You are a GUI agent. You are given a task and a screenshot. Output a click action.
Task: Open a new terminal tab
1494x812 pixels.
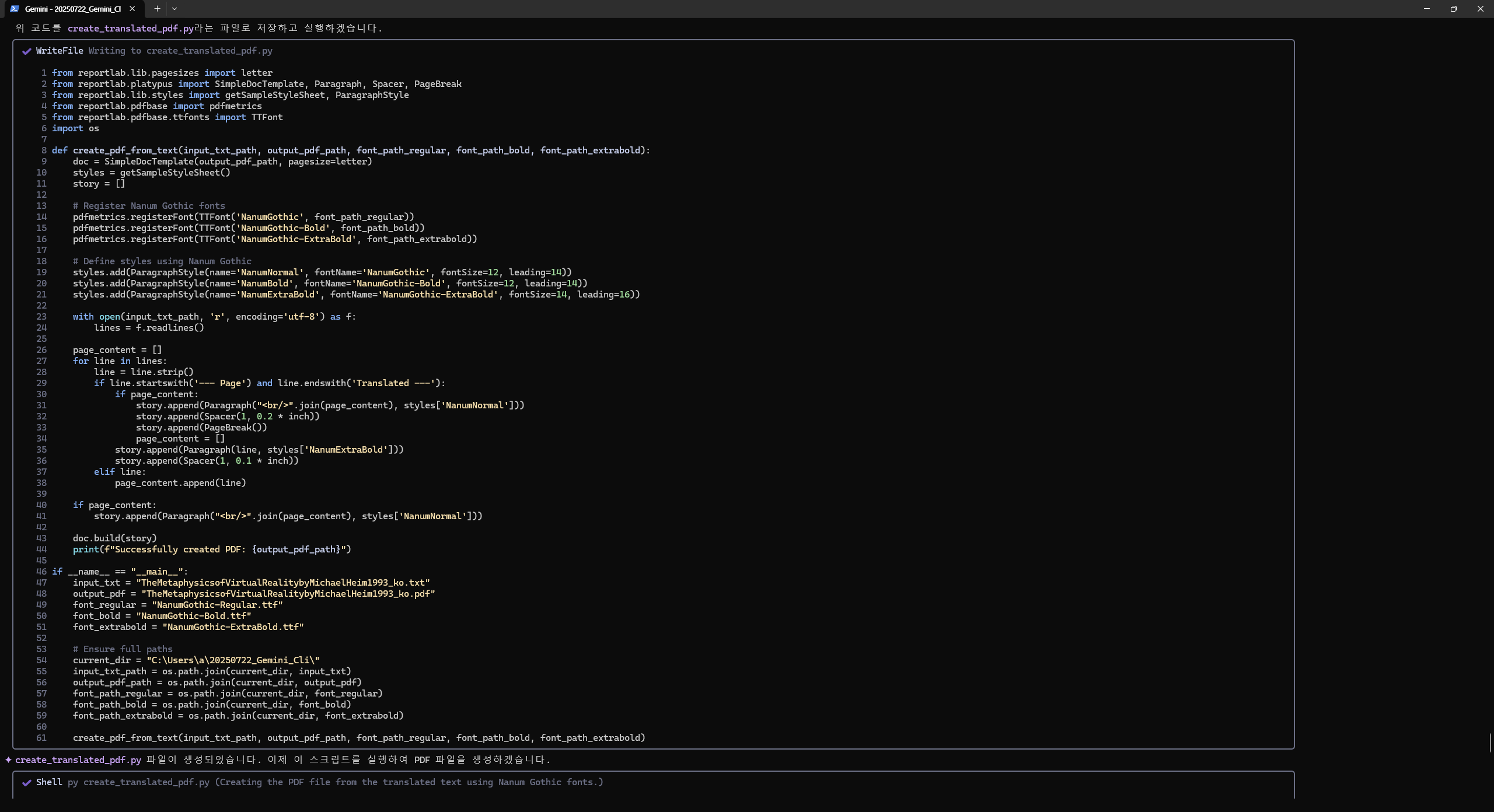click(x=157, y=9)
